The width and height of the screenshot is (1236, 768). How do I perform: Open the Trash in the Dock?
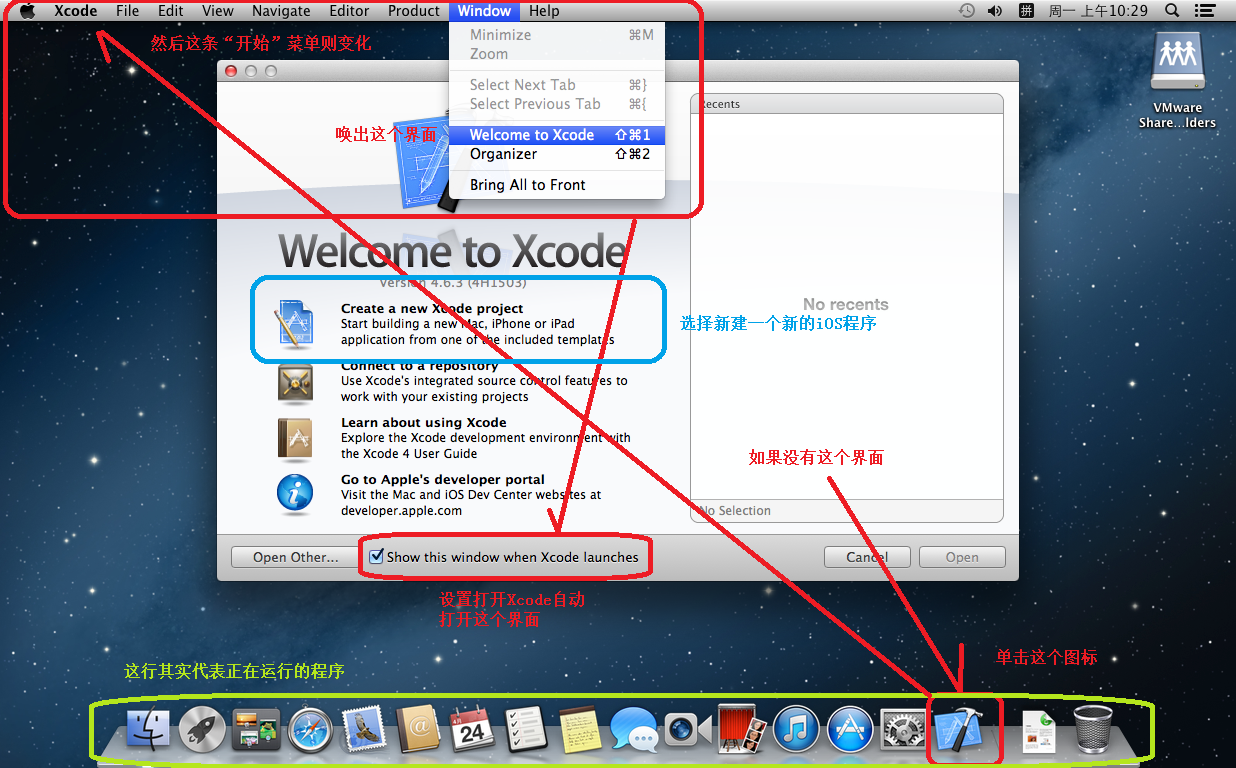pyautogui.click(x=1092, y=730)
